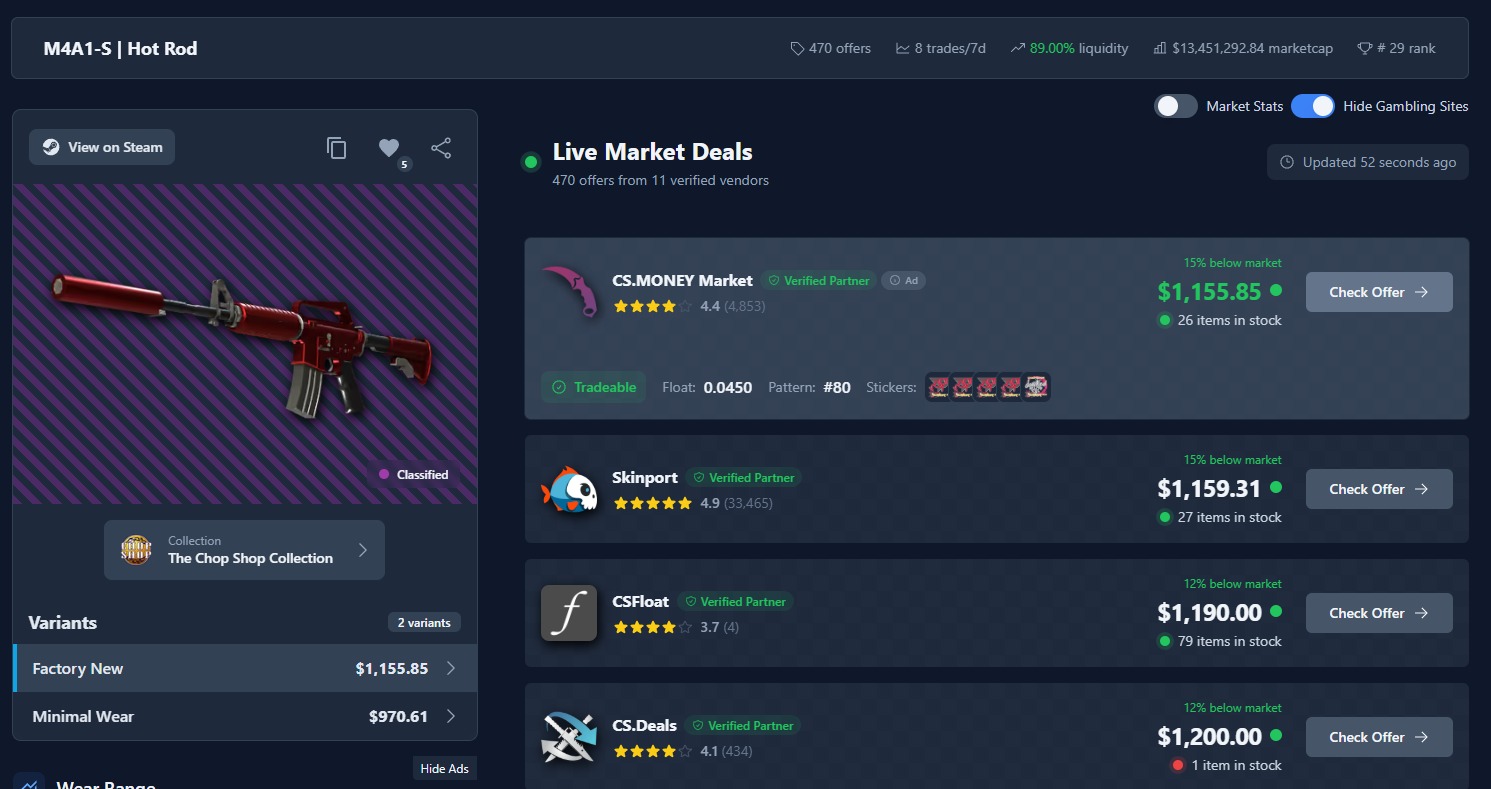The height and width of the screenshot is (789, 1491).
Task: Click the CS.MONEY karambit knife icon
Action: click(569, 292)
